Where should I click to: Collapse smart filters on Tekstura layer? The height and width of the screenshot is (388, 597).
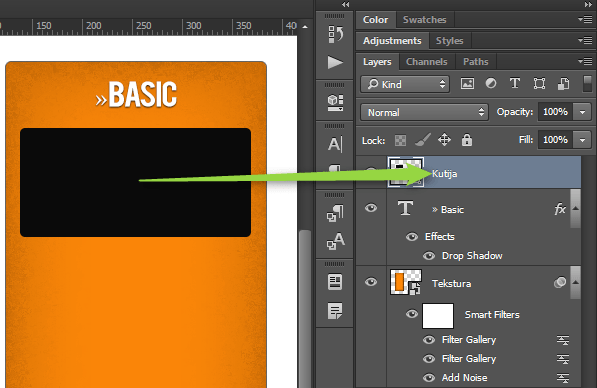pos(576,283)
